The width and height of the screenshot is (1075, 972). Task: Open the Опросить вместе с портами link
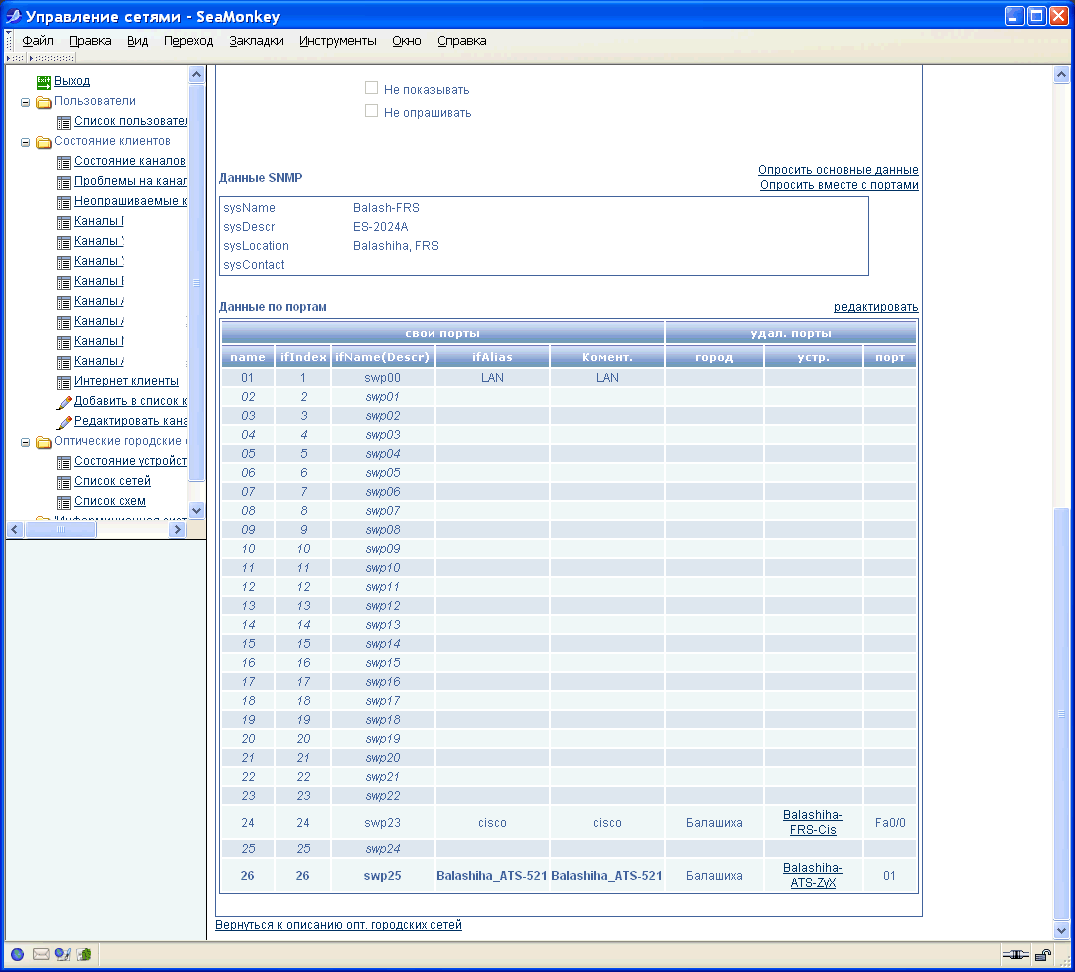(x=839, y=185)
